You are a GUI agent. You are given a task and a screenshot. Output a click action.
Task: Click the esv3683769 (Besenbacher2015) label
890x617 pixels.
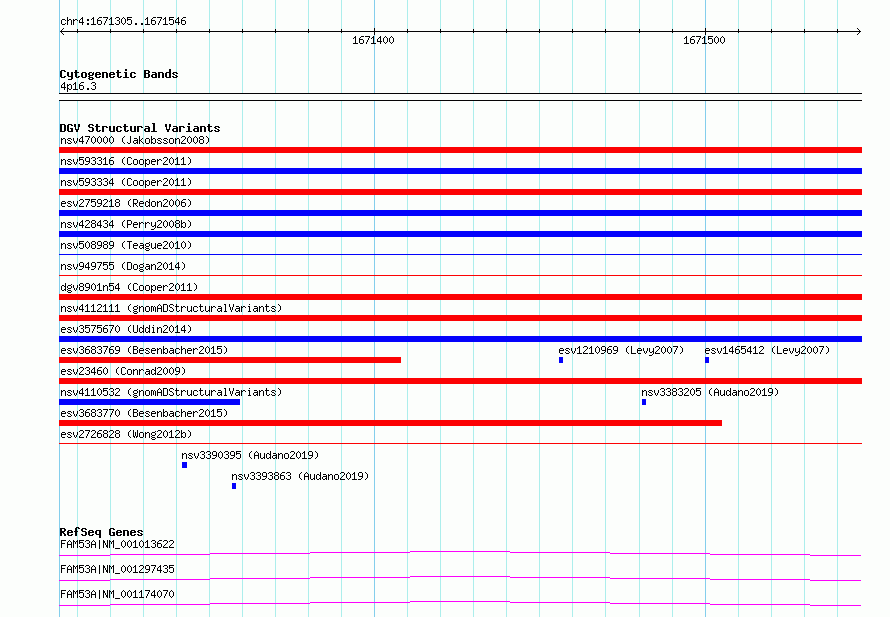click(x=144, y=350)
